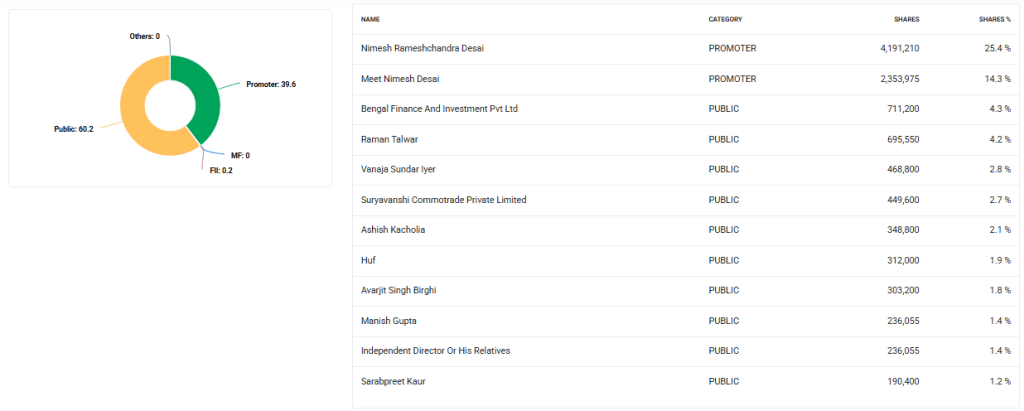Select the Public: 60.2 chart label

74,129
